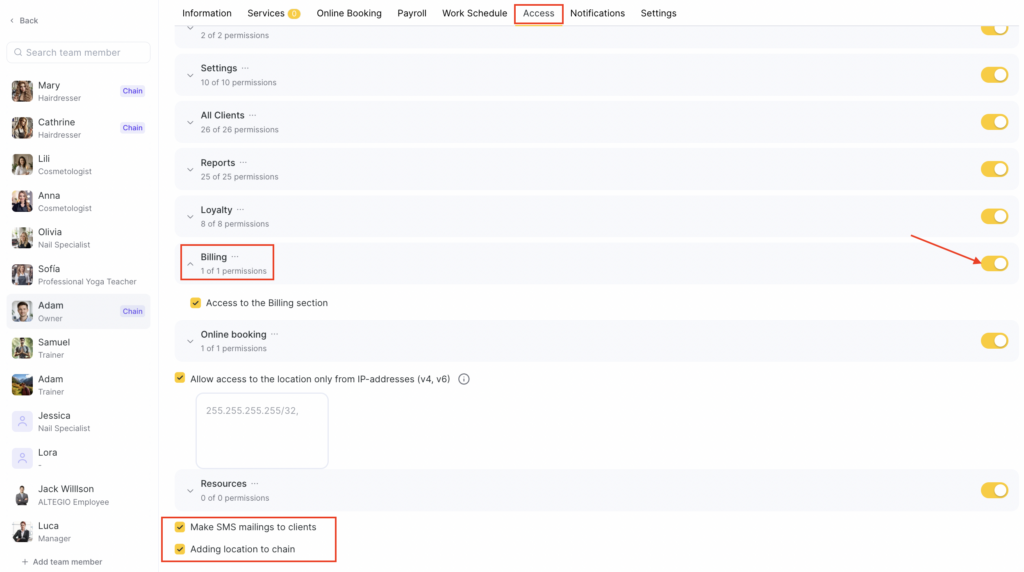1024x572 pixels.
Task: Click the plus icon for Add team member
Action: [25, 562]
